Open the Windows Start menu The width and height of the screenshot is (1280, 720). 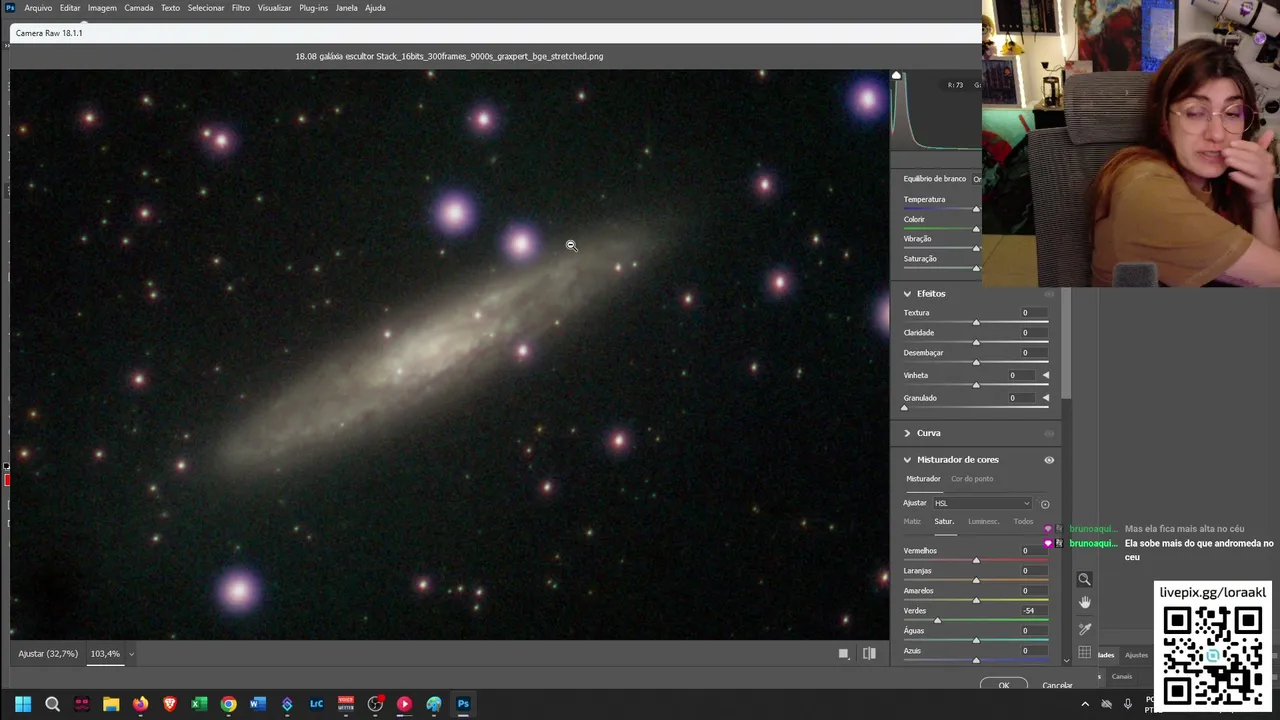coord(23,704)
